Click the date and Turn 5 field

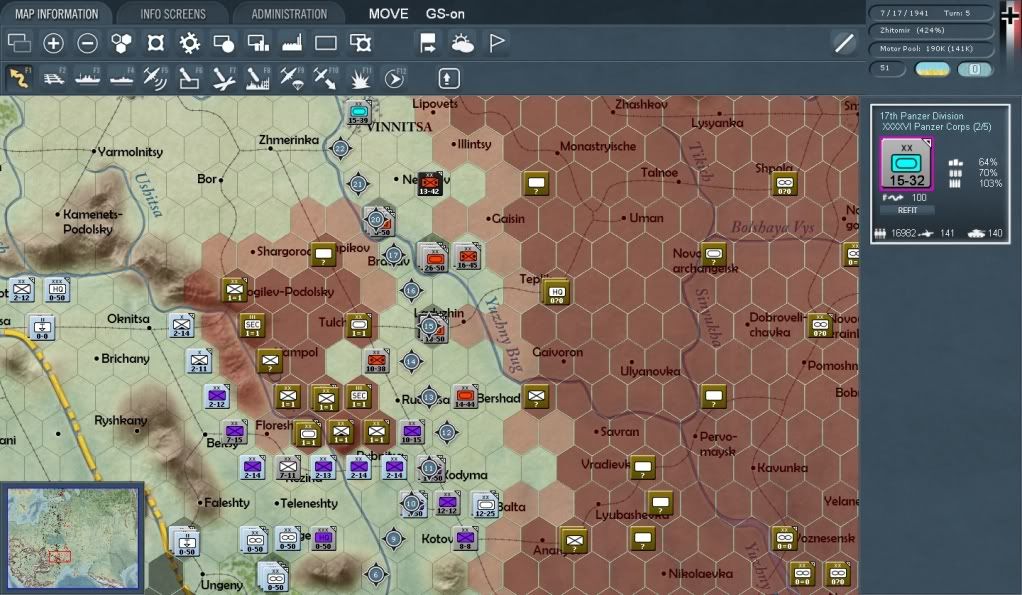pyautogui.click(x=931, y=13)
